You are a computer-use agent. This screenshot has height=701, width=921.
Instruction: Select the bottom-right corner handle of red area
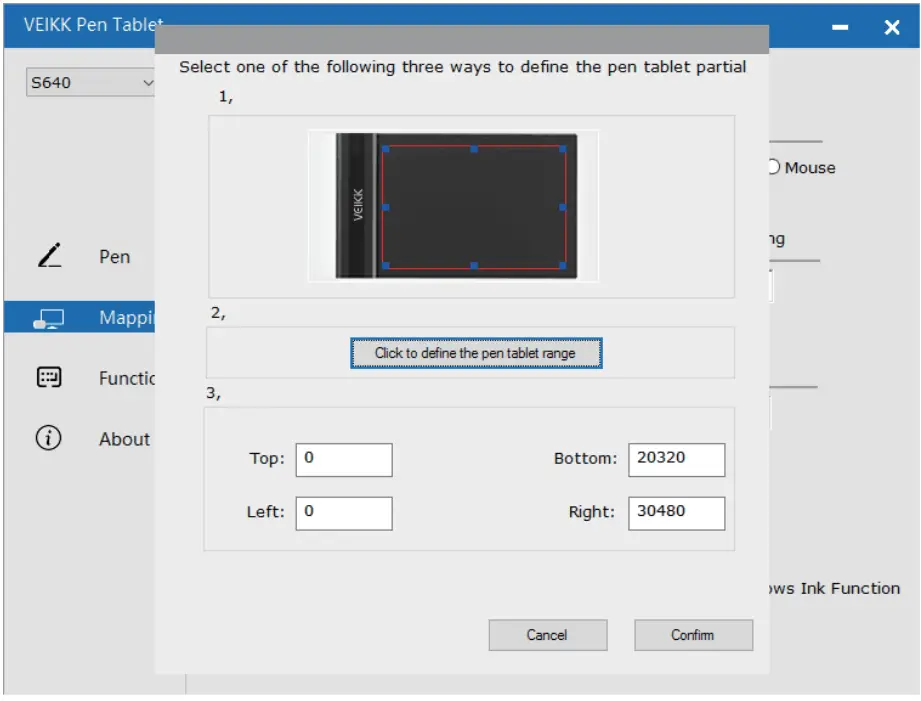(563, 266)
